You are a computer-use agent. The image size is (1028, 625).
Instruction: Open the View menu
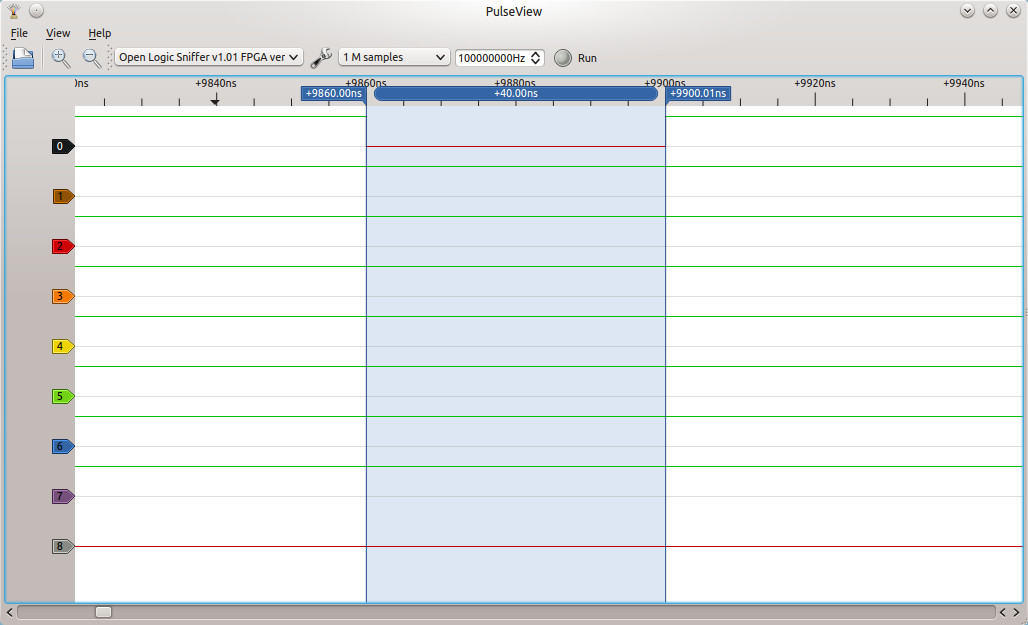coord(58,33)
